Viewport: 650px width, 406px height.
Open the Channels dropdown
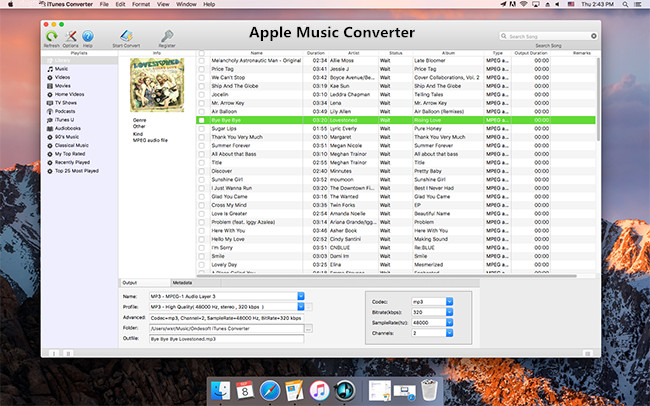pos(449,333)
